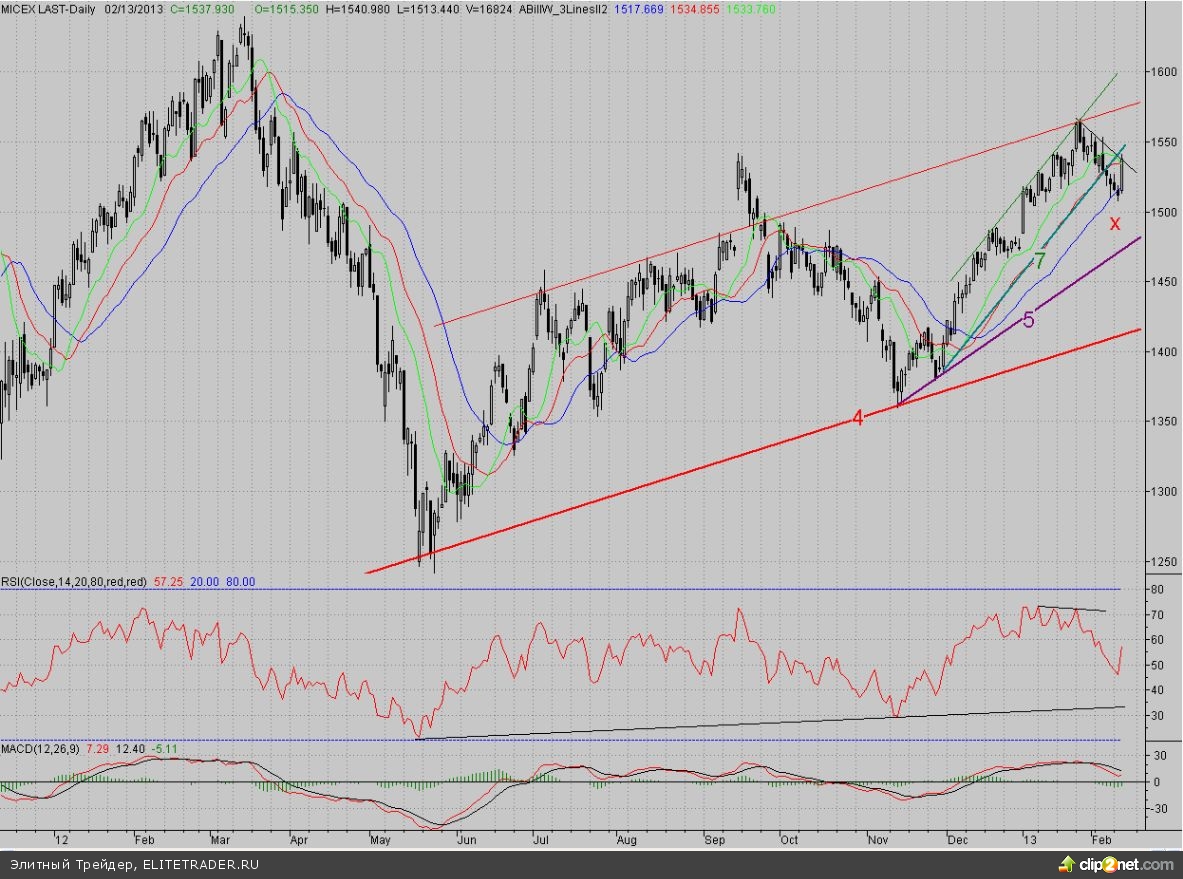
Task: Select the purple trendline label 5
Action: point(1028,320)
